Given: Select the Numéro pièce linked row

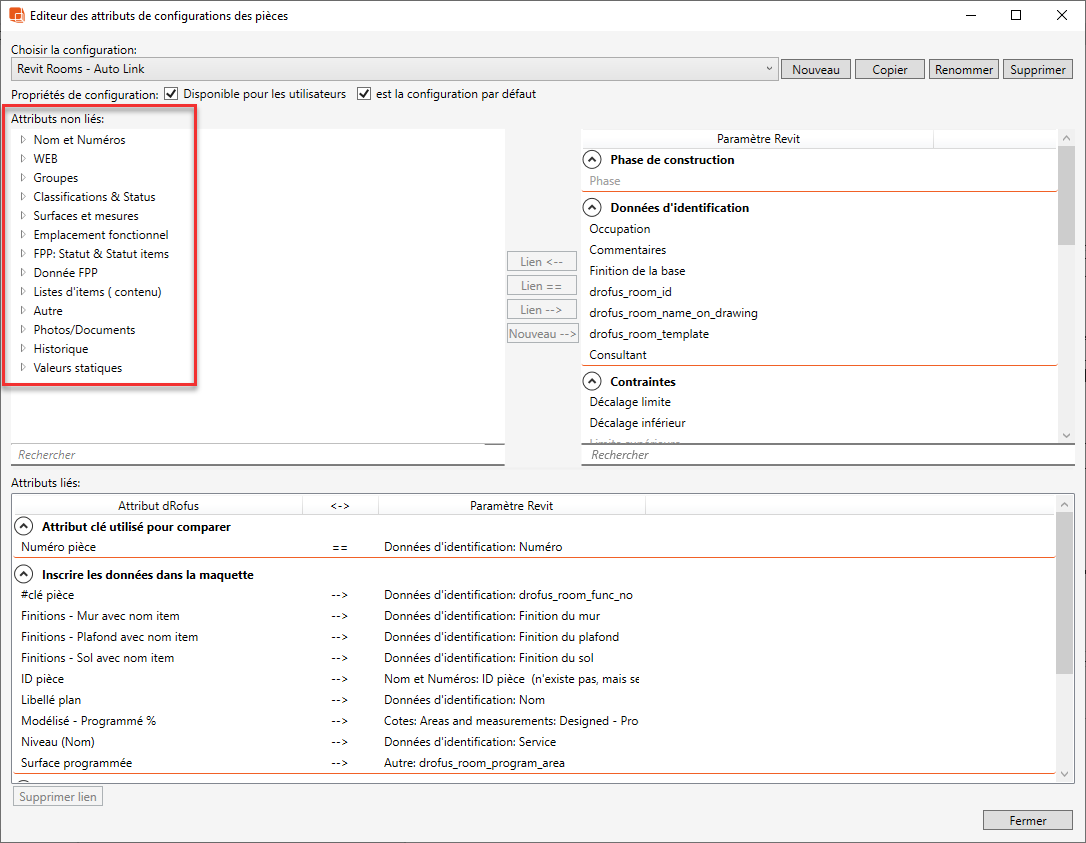Looking at the screenshot, I should click(x=59, y=547).
